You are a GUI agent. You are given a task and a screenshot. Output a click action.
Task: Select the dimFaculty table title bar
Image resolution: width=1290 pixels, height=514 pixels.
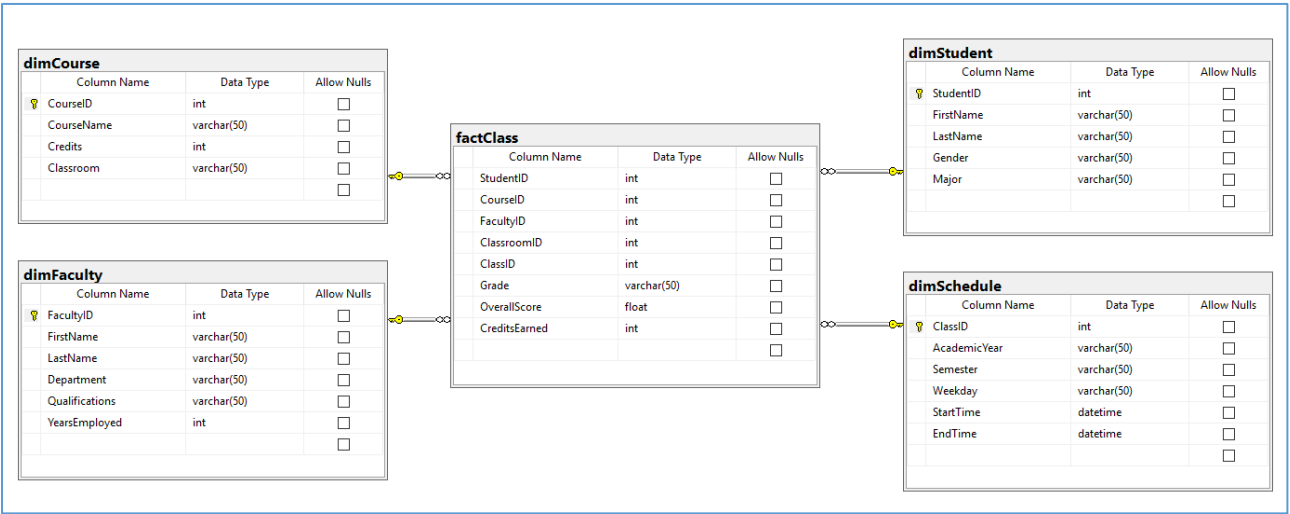pos(203,273)
